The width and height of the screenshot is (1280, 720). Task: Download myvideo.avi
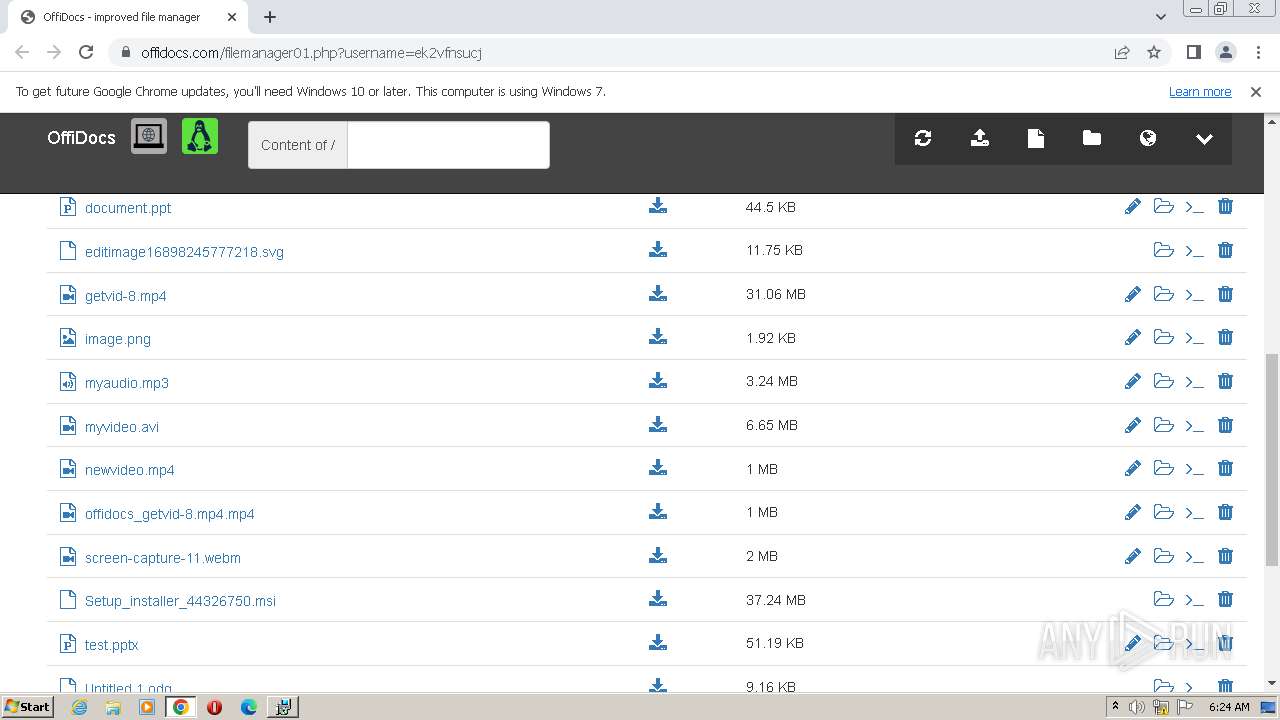point(658,425)
